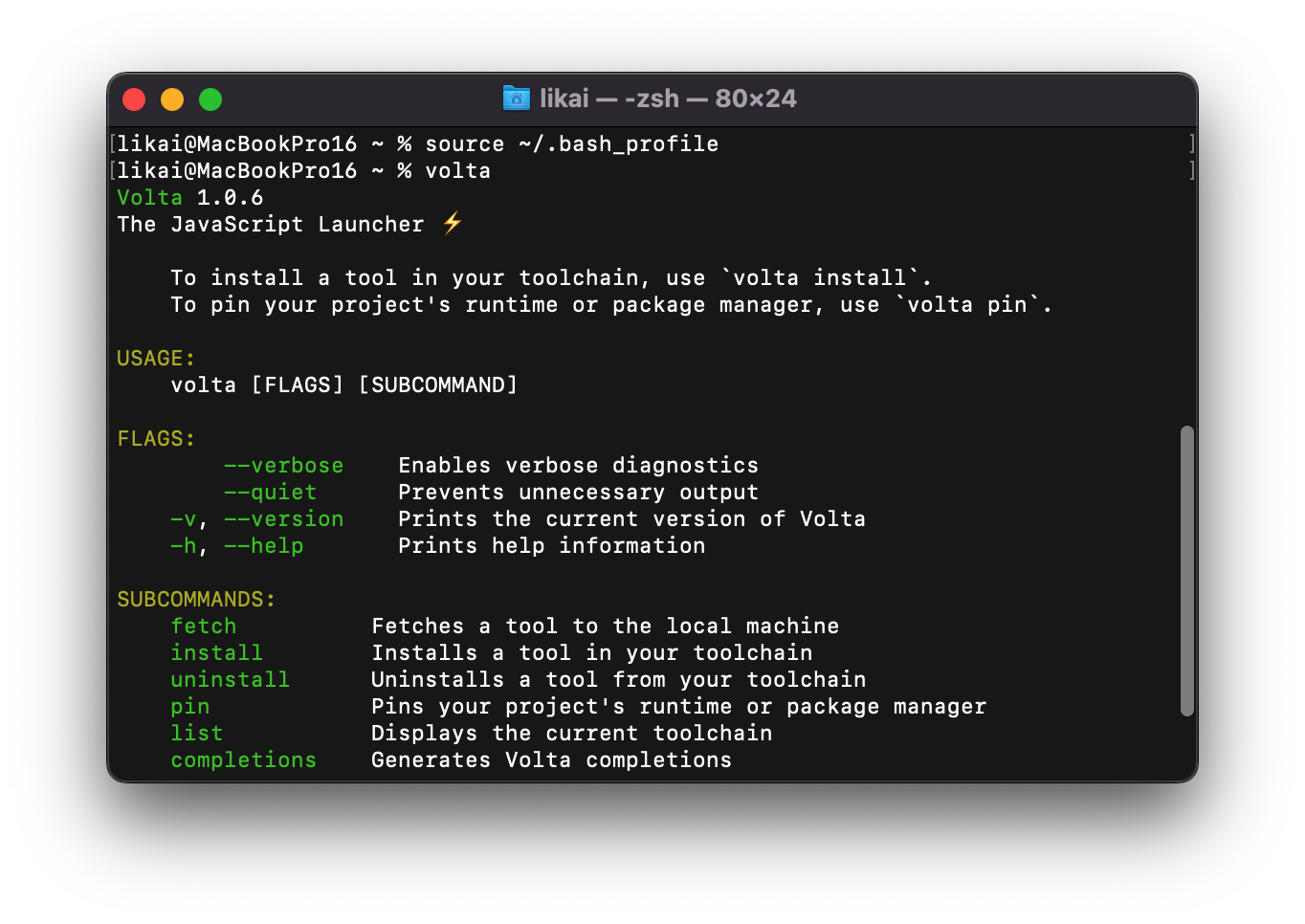
Task: Click the 'uninstall' subcommand entry
Action: [x=230, y=679]
